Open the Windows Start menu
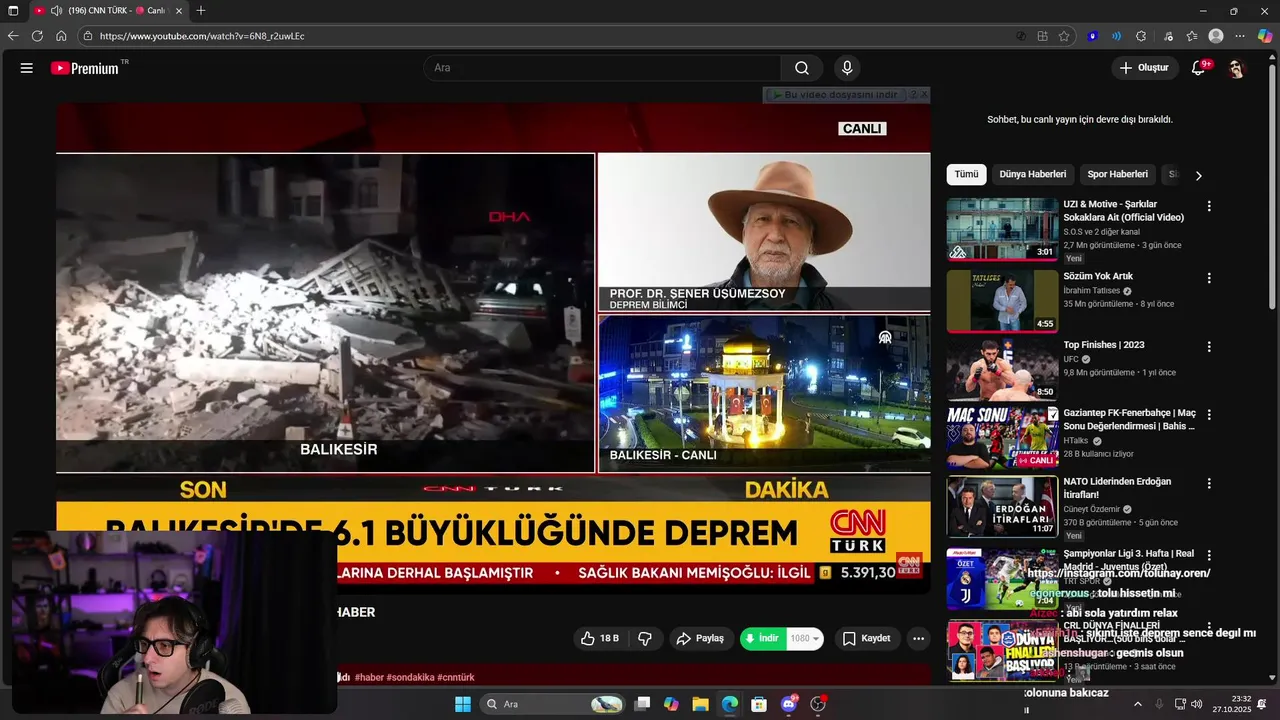The width and height of the screenshot is (1280, 720). pyautogui.click(x=463, y=704)
